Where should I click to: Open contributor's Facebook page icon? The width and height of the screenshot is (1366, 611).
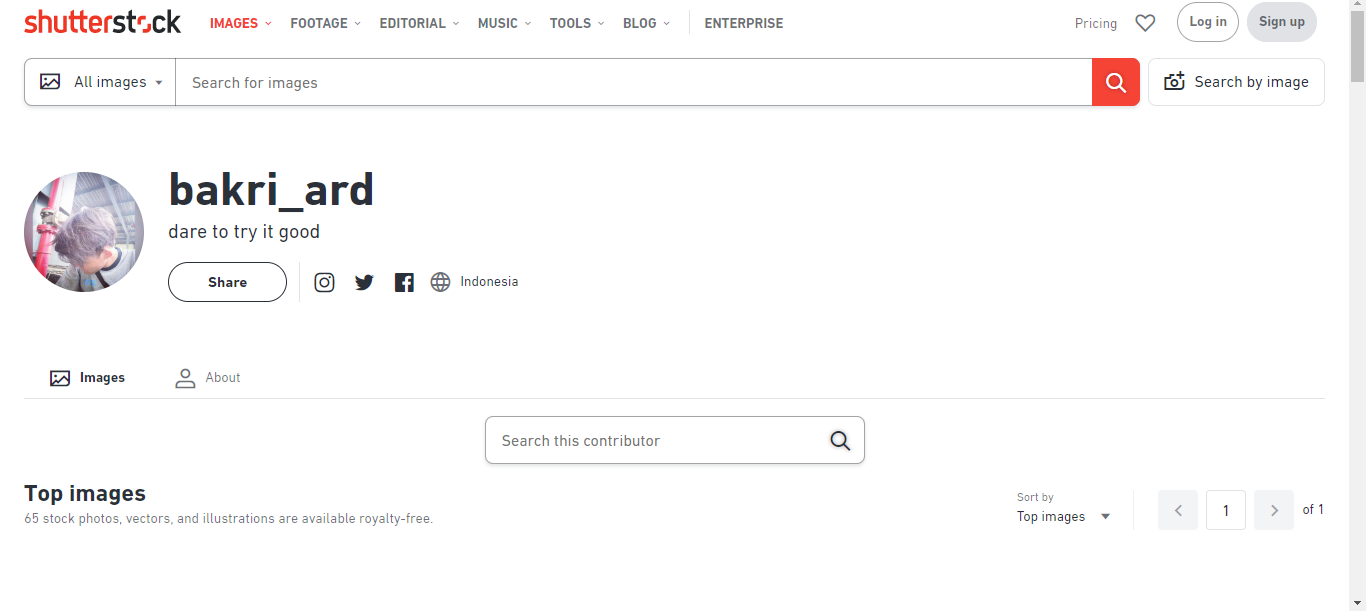click(x=404, y=282)
